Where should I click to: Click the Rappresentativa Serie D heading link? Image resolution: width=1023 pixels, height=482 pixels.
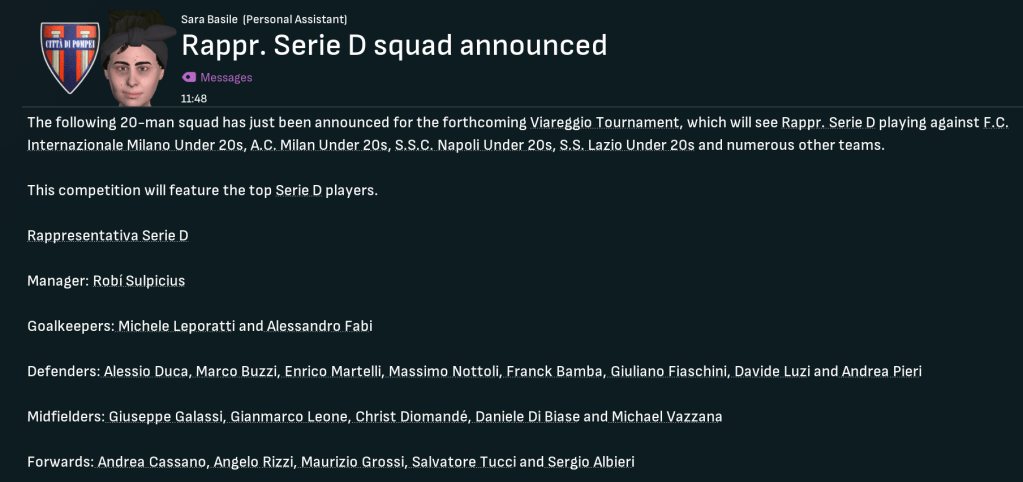[x=107, y=236]
